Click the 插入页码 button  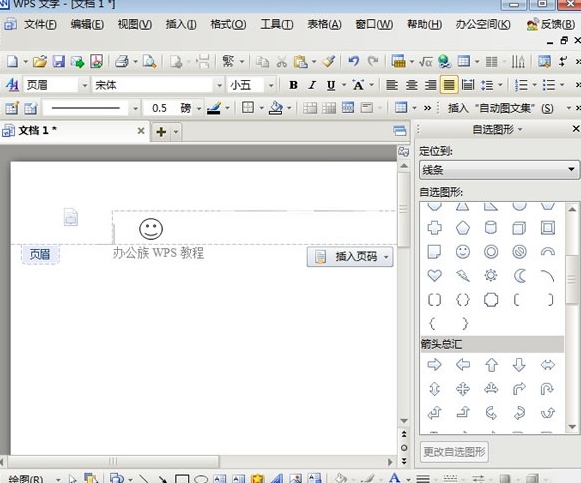coord(350,256)
